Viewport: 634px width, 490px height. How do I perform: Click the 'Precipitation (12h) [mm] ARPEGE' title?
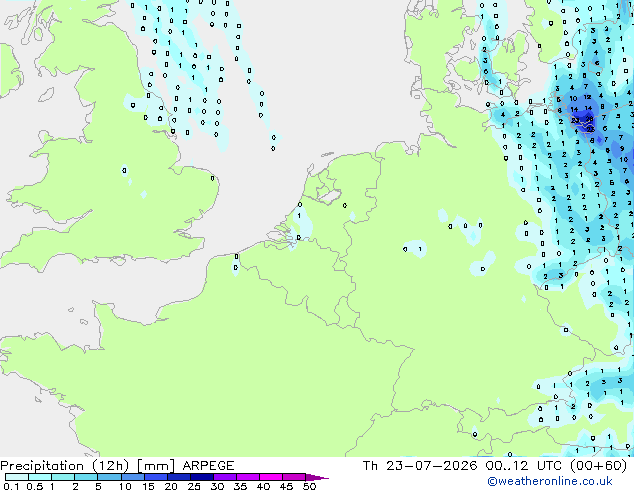coord(117,466)
